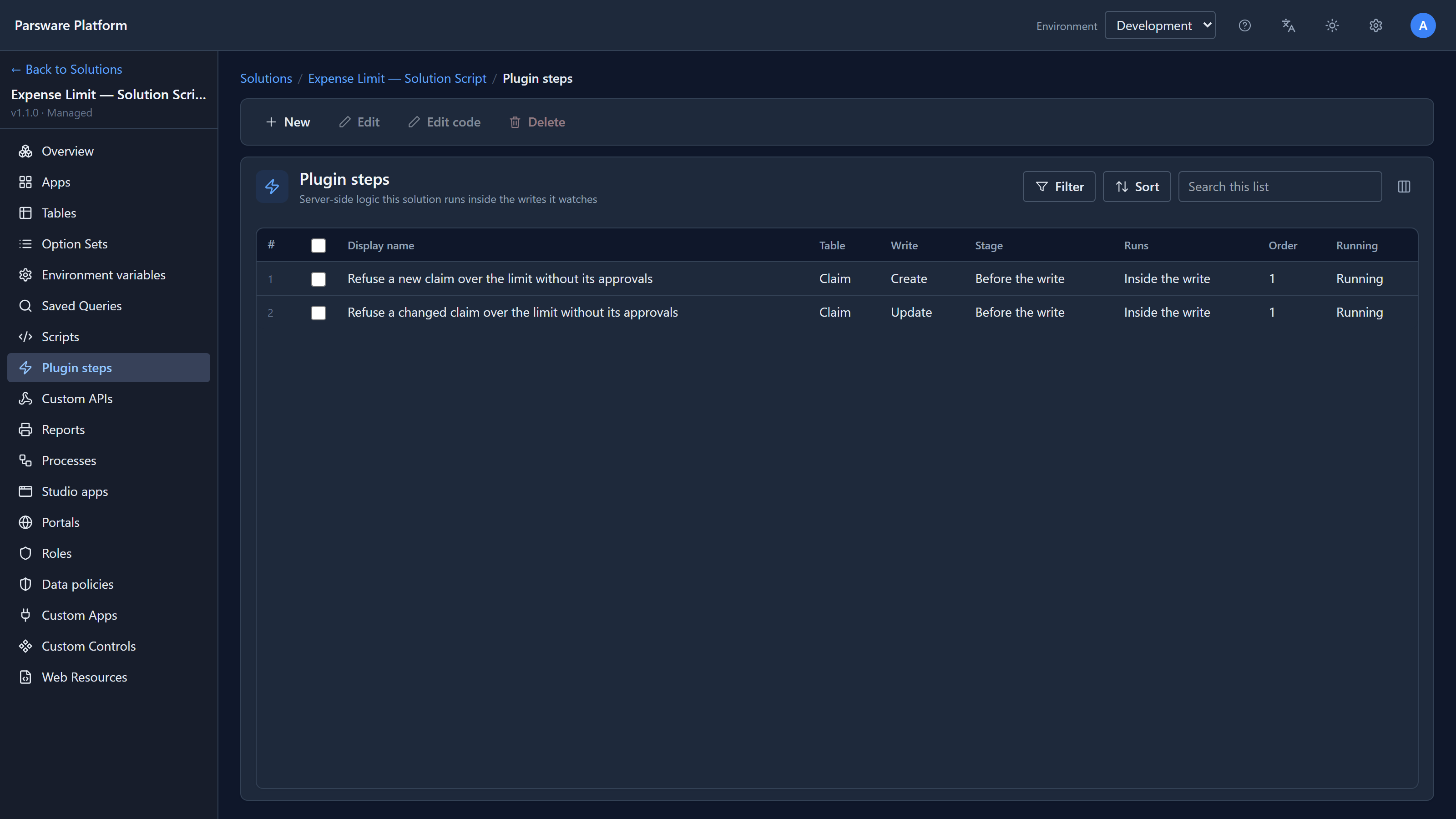Open Reports section

point(109,430)
